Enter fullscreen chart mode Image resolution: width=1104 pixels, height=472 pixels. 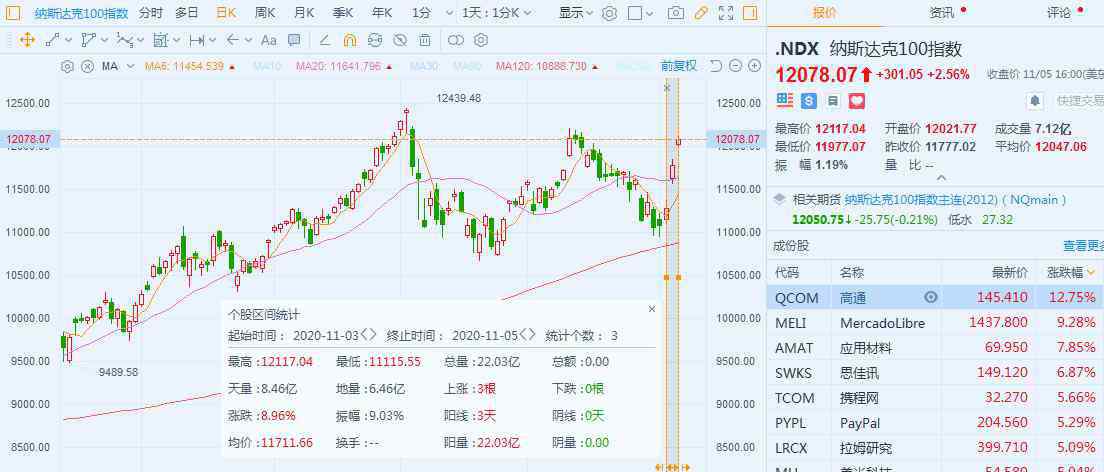(x=726, y=13)
